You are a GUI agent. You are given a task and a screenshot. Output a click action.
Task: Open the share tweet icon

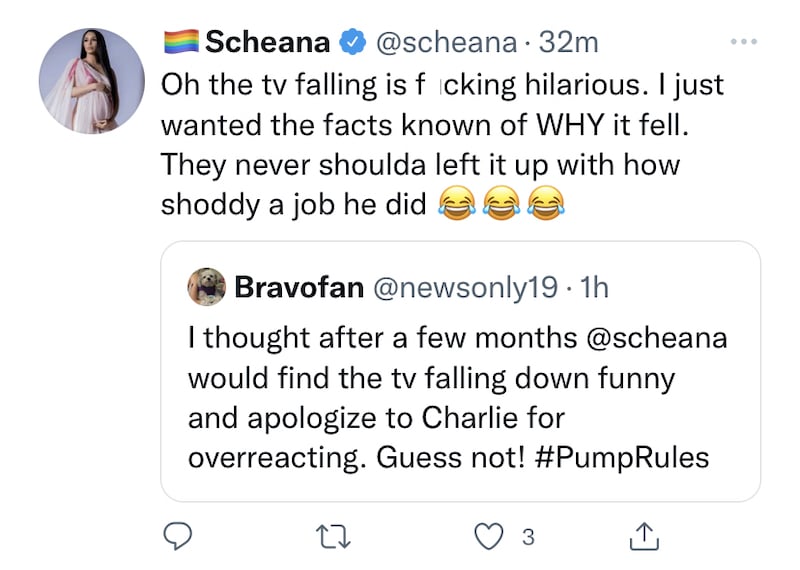pos(640,537)
